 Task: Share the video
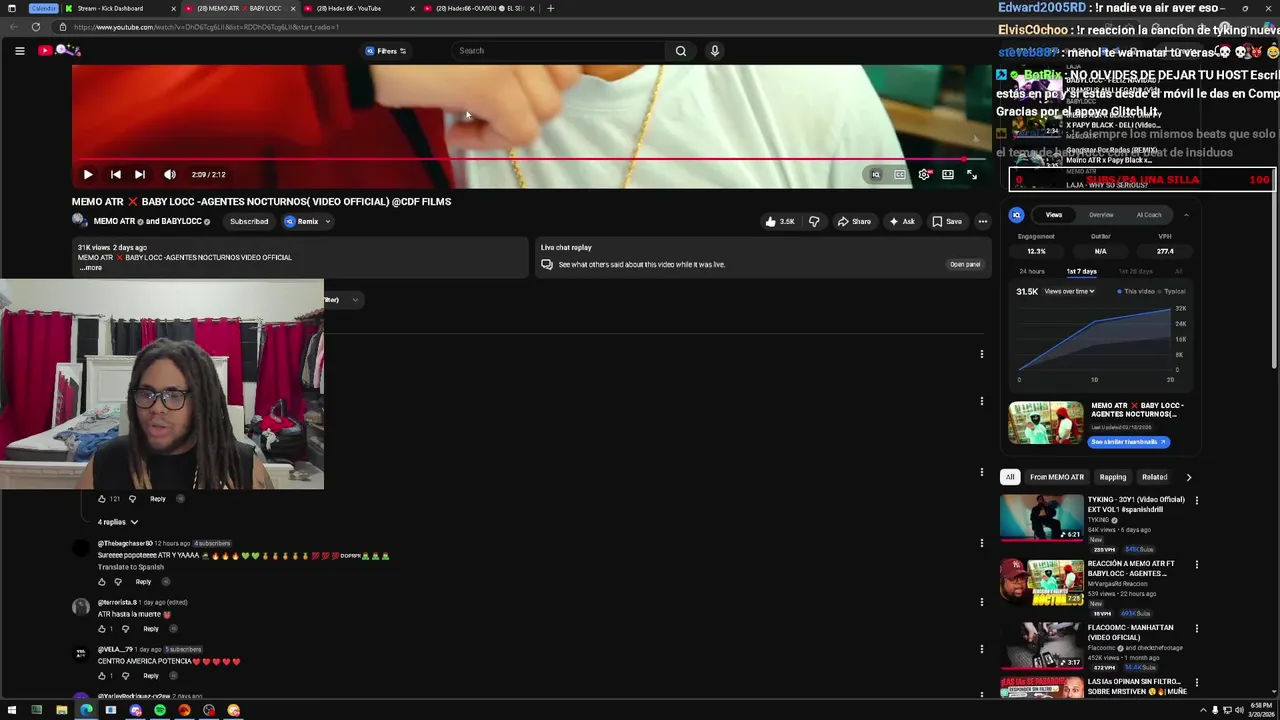pyautogui.click(x=854, y=221)
